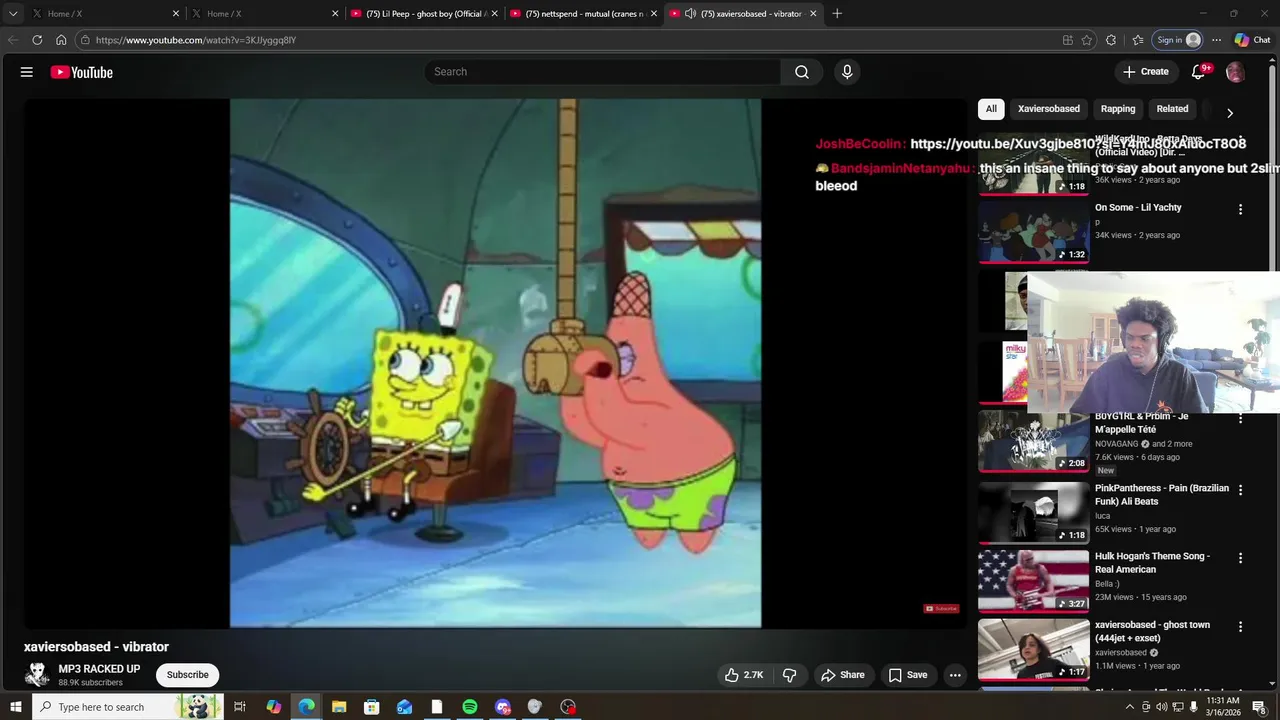Open a new browser tab

tap(837, 14)
